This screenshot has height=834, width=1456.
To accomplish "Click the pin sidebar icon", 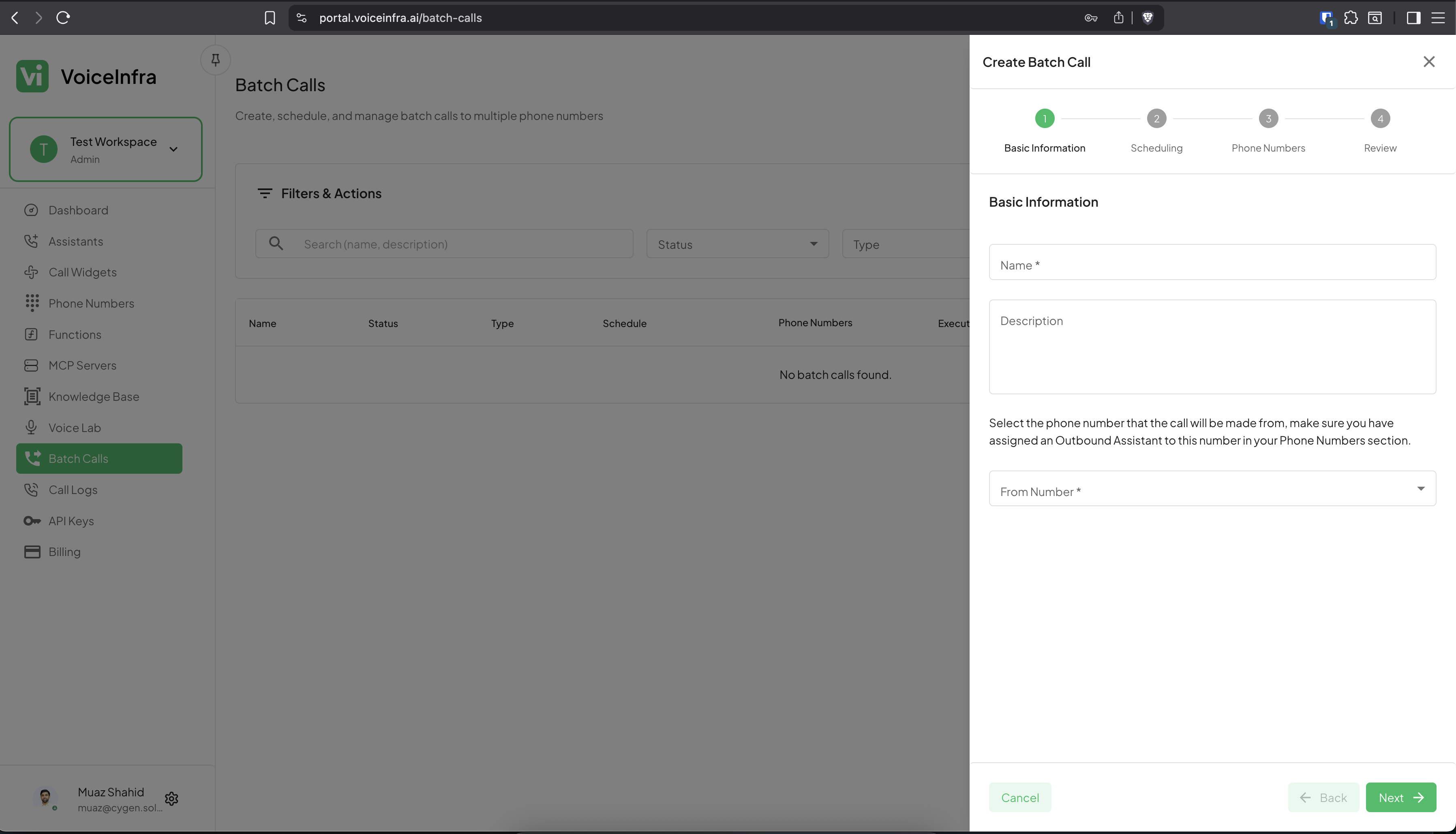I will (x=215, y=60).
